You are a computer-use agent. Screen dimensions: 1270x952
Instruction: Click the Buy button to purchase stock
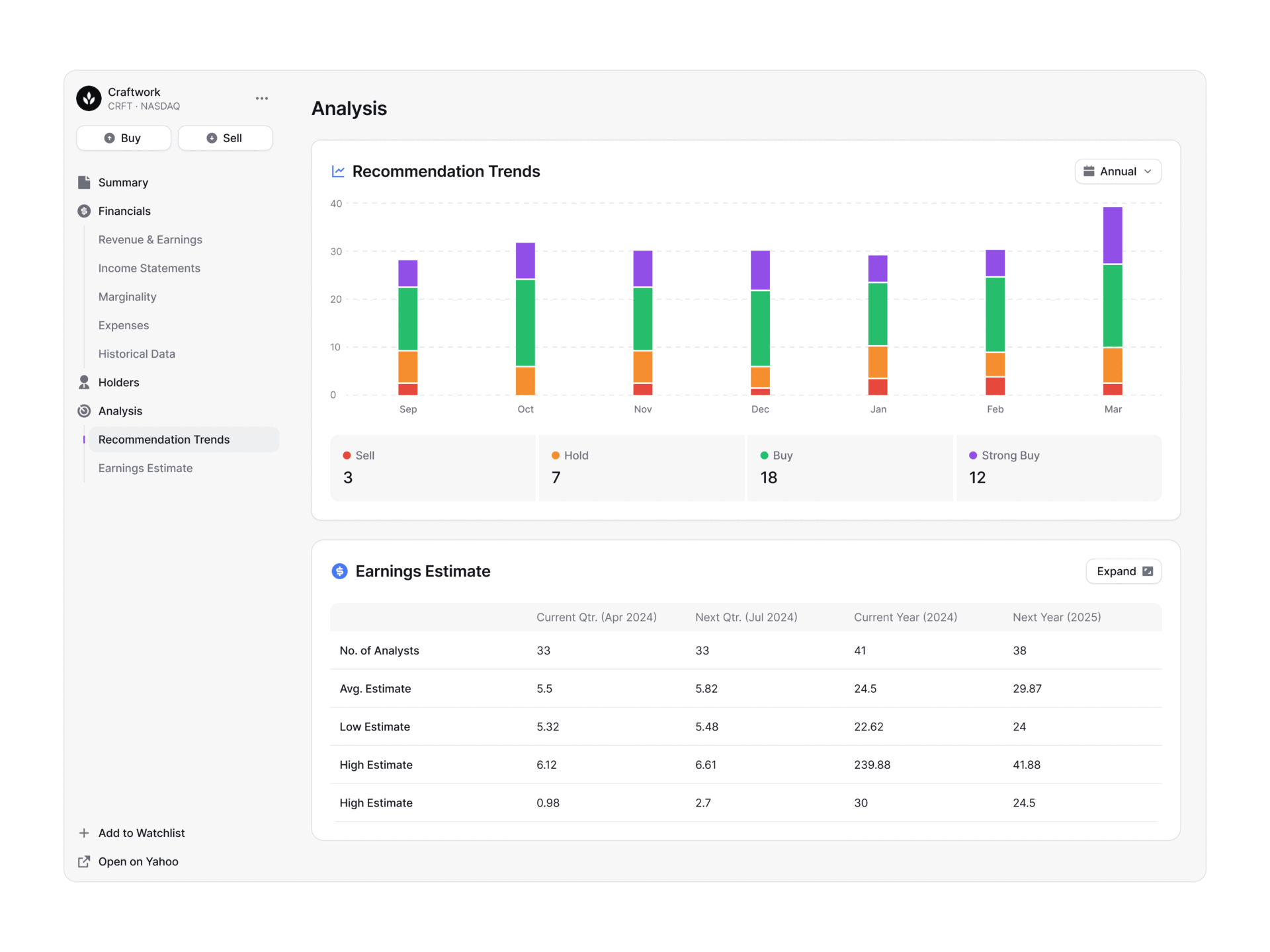tap(122, 138)
